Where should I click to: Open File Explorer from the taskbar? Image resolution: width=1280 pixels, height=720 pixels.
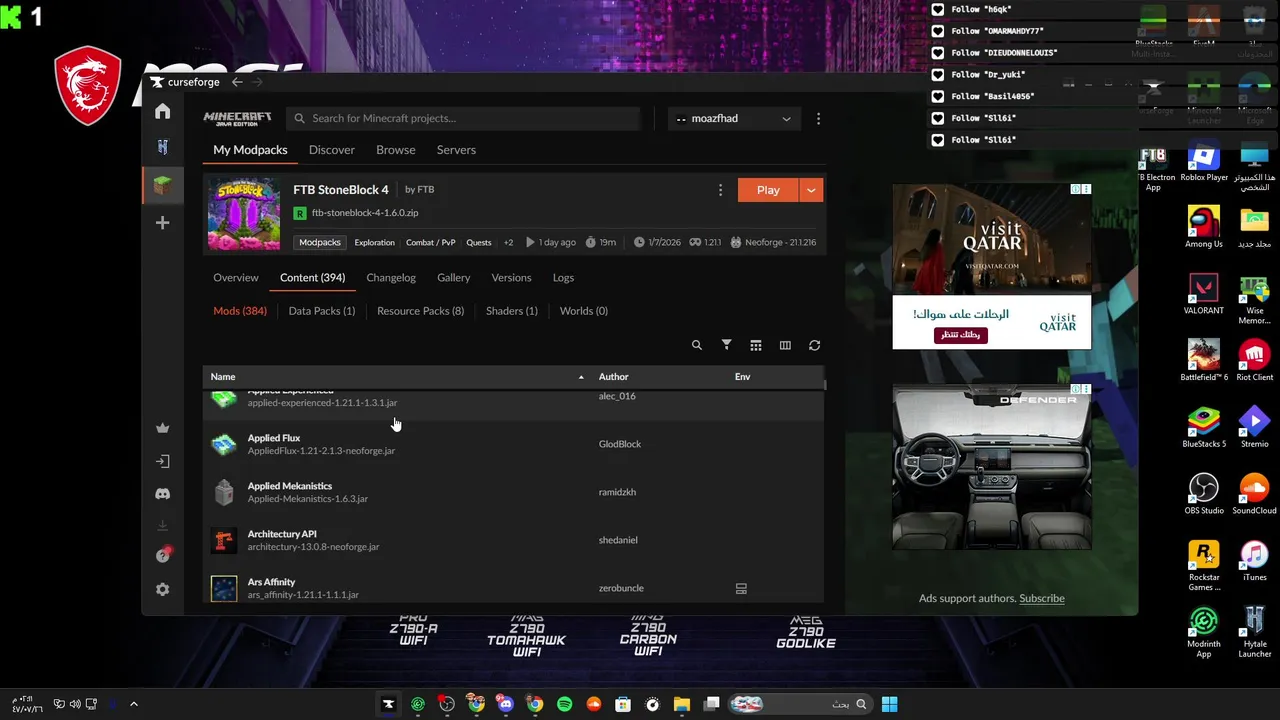[682, 704]
